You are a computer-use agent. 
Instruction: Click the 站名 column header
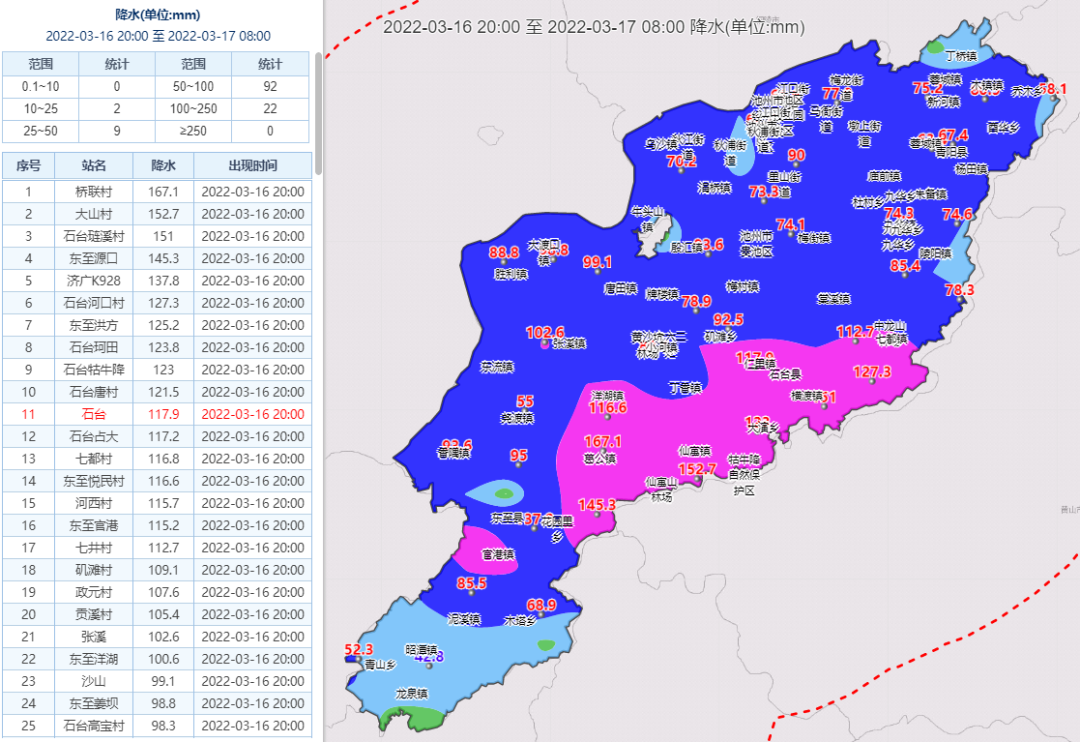tap(94, 165)
